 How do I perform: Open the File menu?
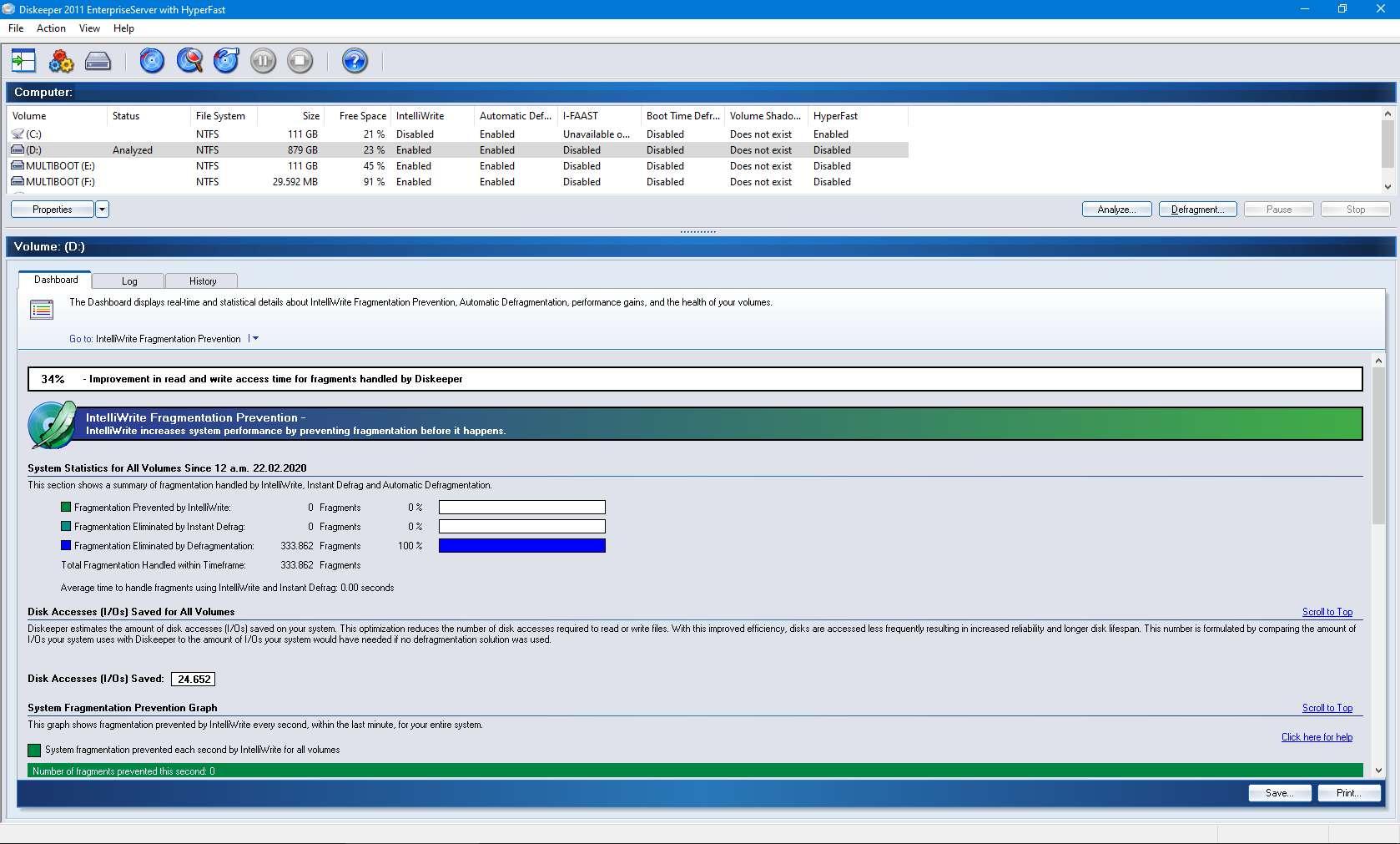pyautogui.click(x=16, y=28)
